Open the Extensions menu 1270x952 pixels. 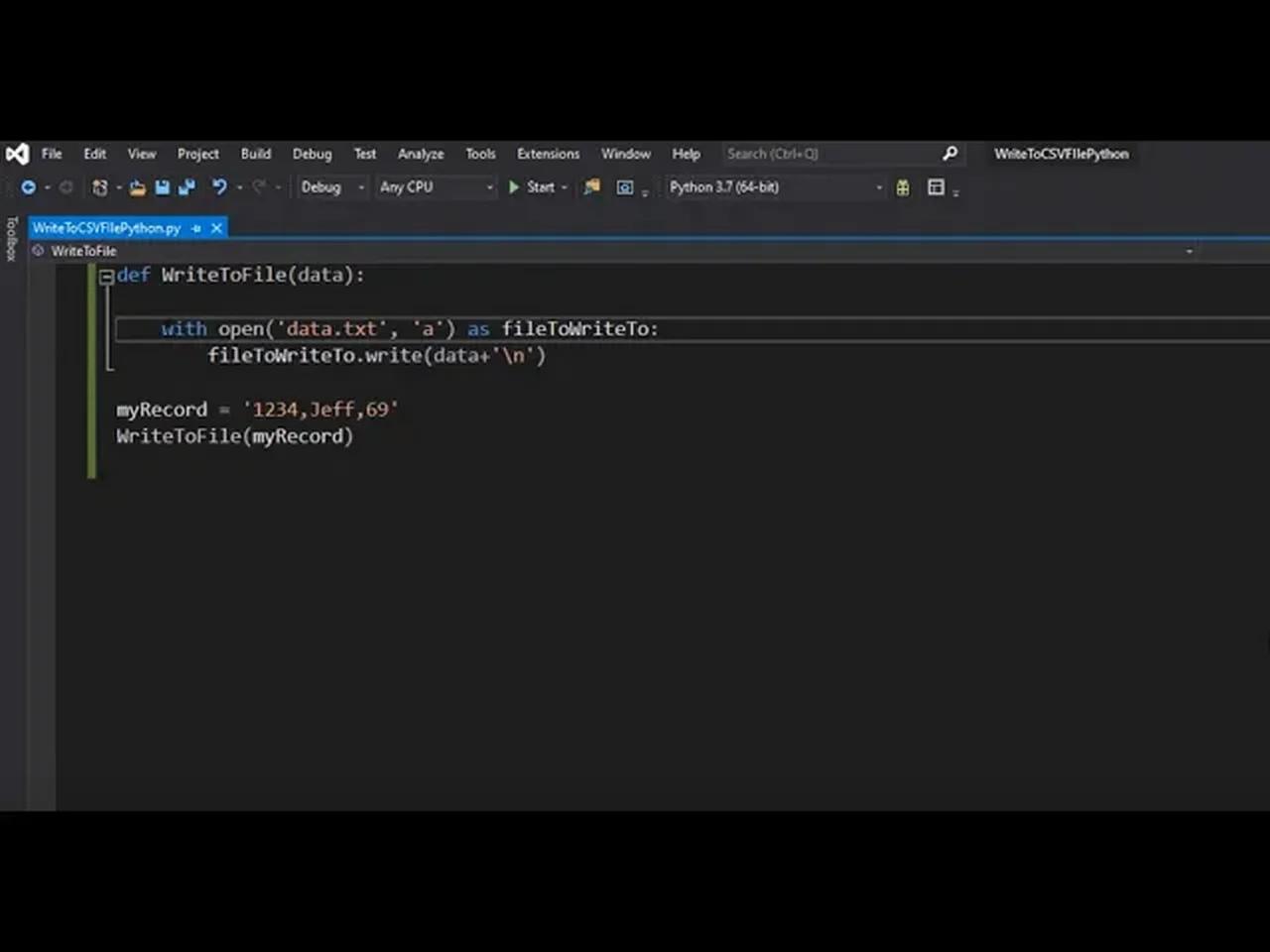[548, 154]
